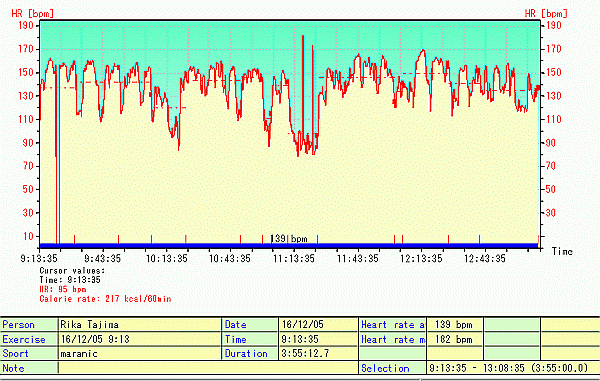Click the 'Calorie rate: 217 kcal/60min' cursor value
The image size is (600, 381).
coord(105,299)
